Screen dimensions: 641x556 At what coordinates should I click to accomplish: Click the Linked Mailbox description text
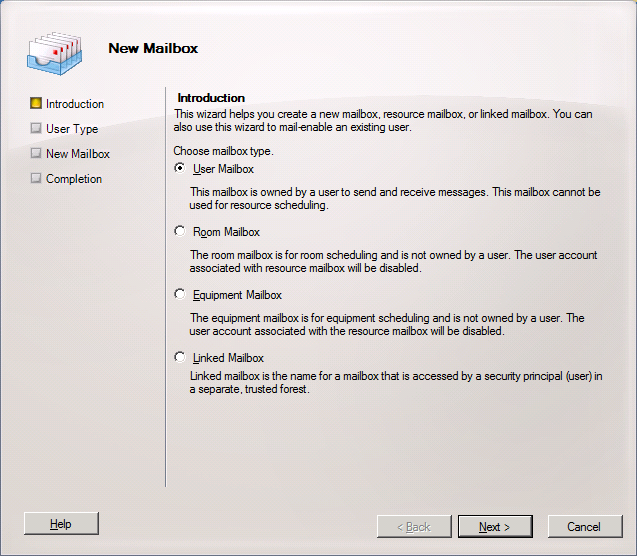point(396,383)
